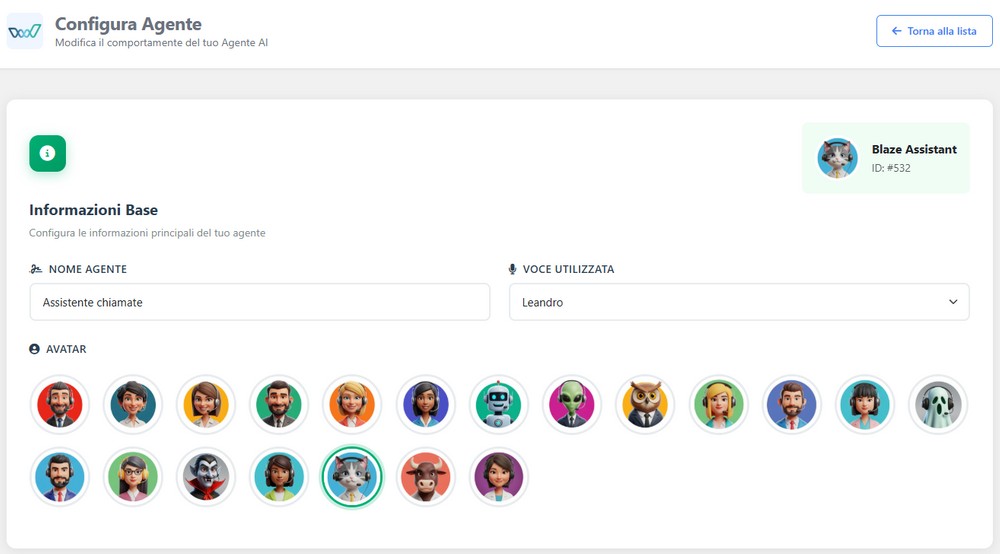Pick the selected cat avatar
This screenshot has width=1000, height=554.
[x=351, y=477]
